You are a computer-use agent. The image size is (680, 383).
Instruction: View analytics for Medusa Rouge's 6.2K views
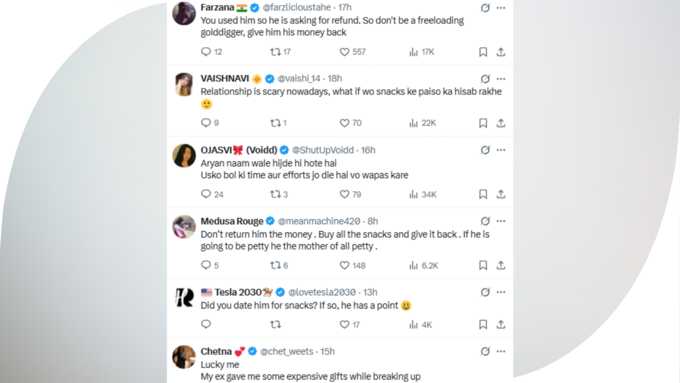point(423,265)
